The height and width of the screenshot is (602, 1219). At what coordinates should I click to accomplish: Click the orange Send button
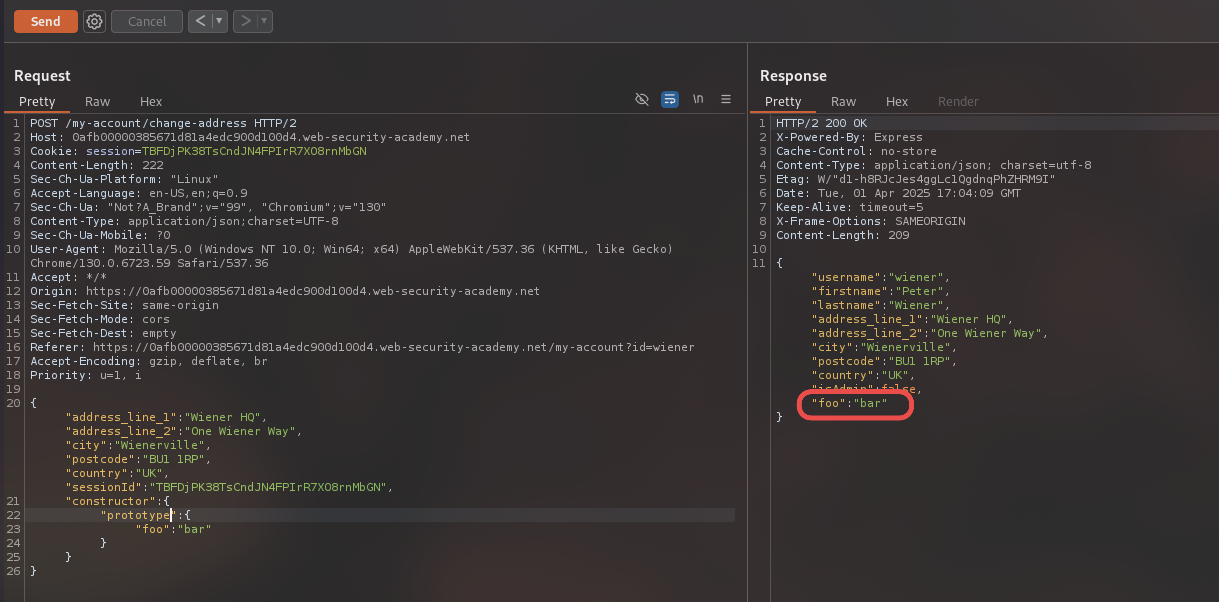45,21
